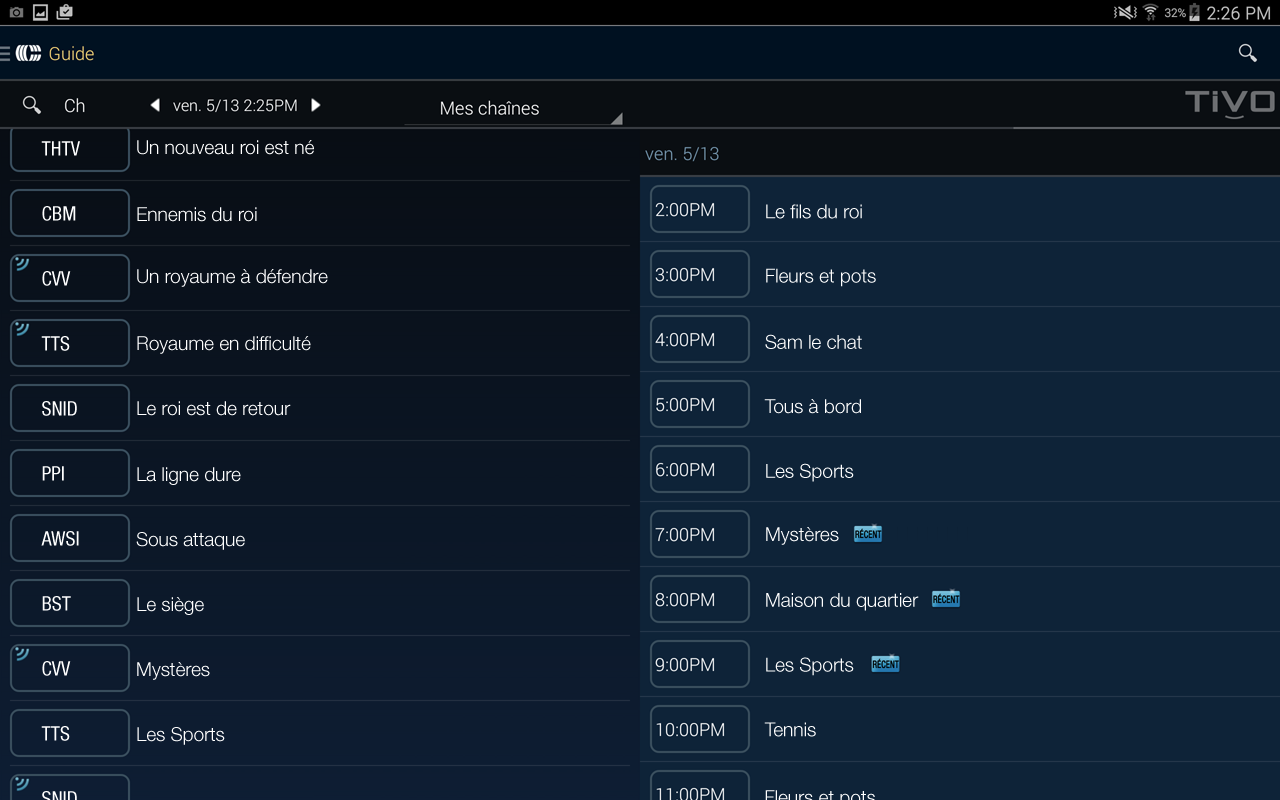This screenshot has height=800, width=1280.
Task: Click the TiVo logo
Action: [x=1229, y=102]
